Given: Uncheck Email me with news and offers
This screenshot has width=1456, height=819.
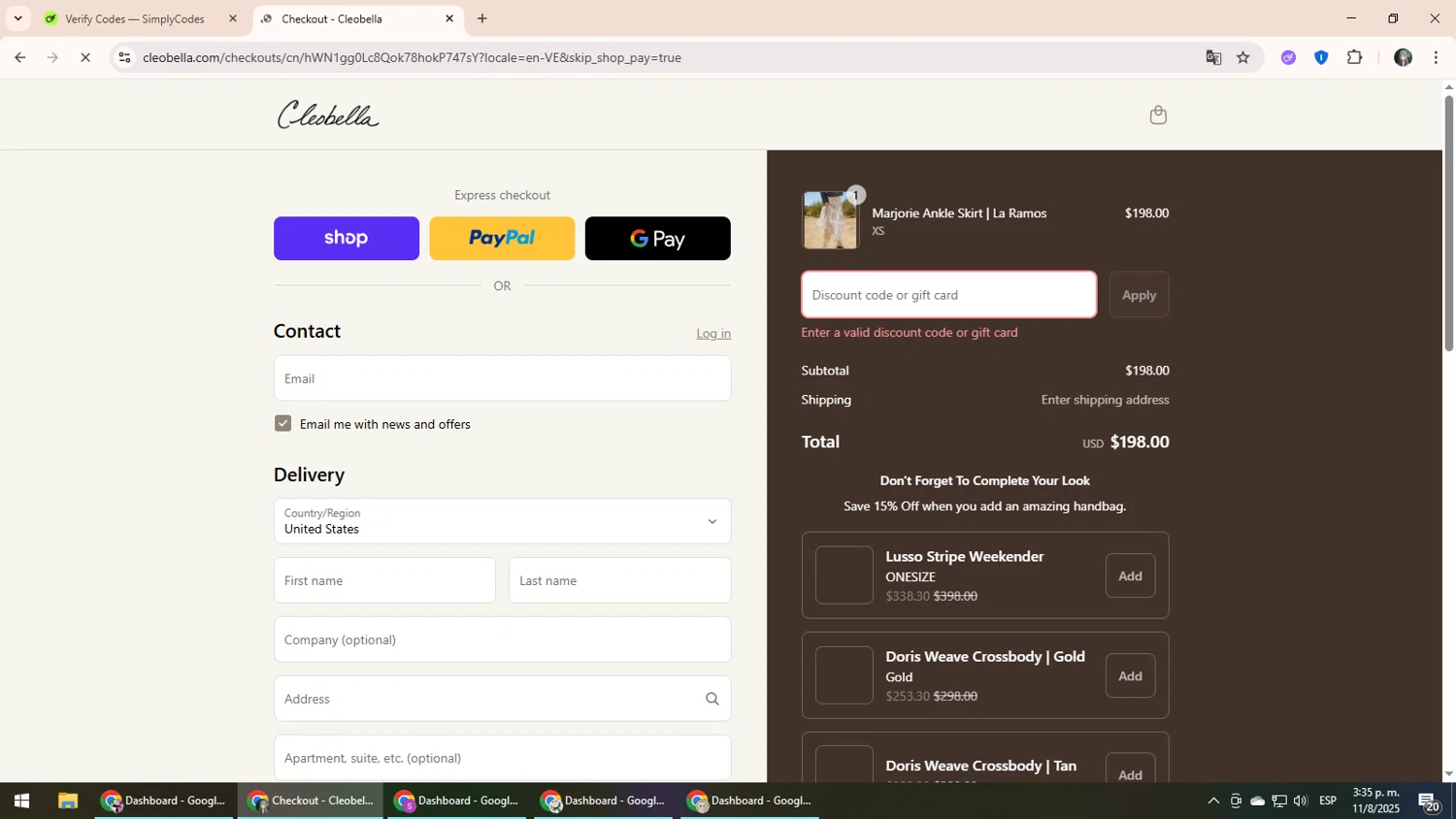Looking at the screenshot, I should click(x=282, y=423).
